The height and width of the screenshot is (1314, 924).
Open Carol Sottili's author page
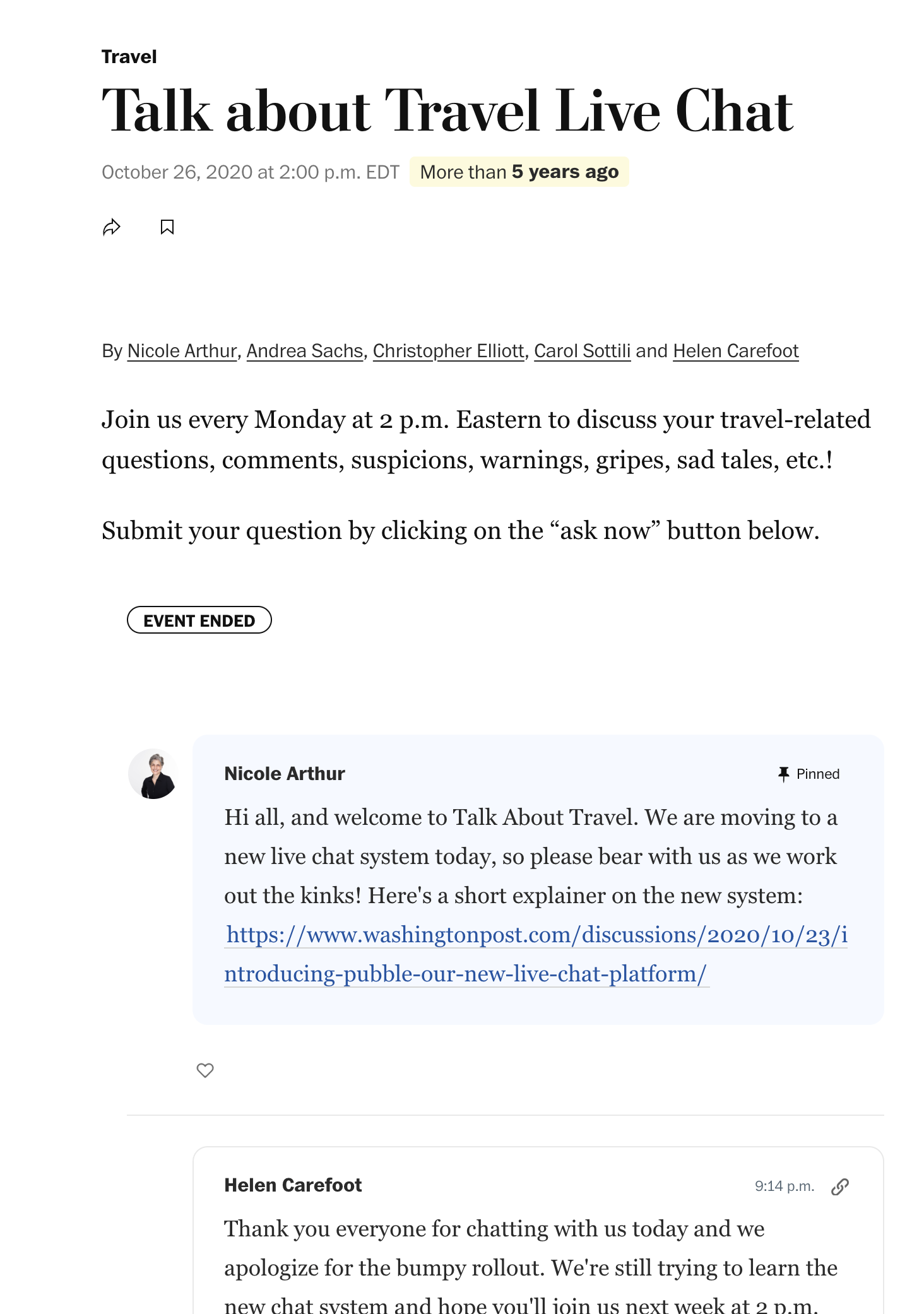point(582,351)
